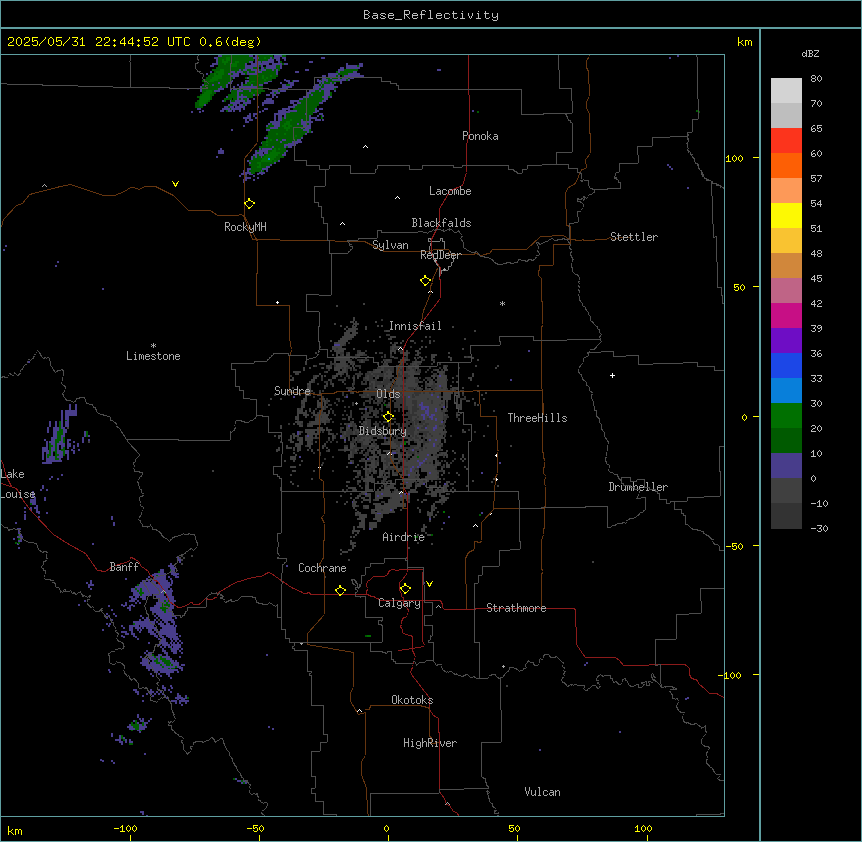Click the purple echo cluster near Banff

pos(157,621)
